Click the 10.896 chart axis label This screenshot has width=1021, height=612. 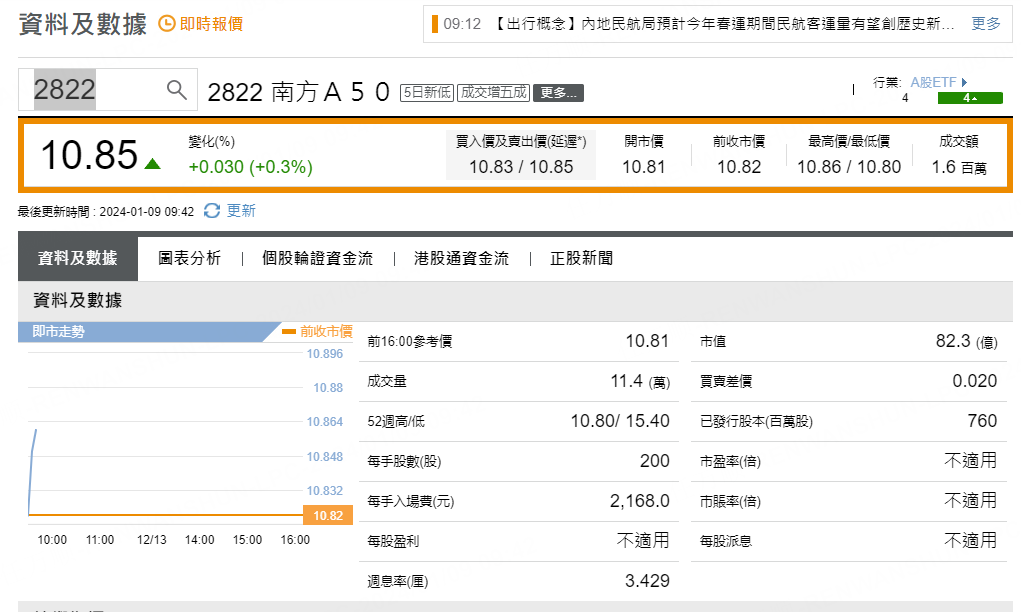pyautogui.click(x=324, y=354)
